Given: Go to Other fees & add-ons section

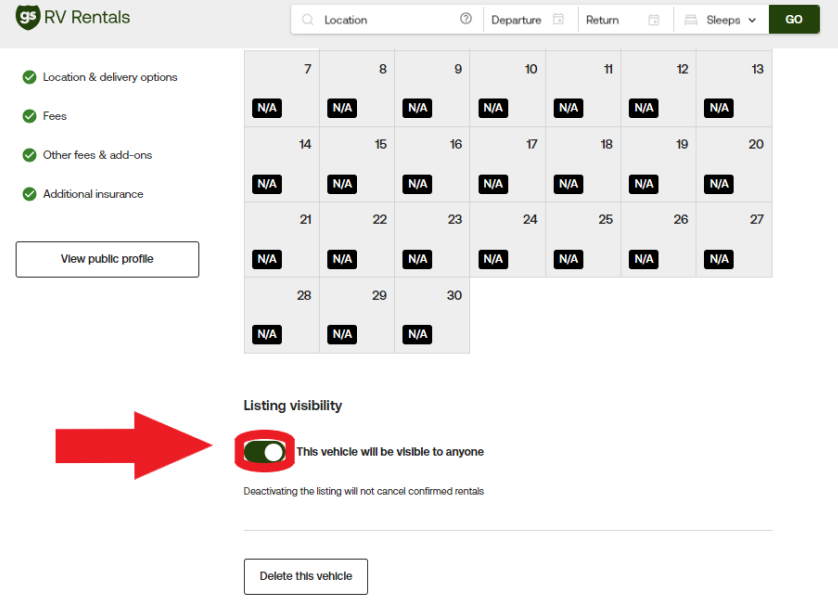Looking at the screenshot, I should coord(97,155).
